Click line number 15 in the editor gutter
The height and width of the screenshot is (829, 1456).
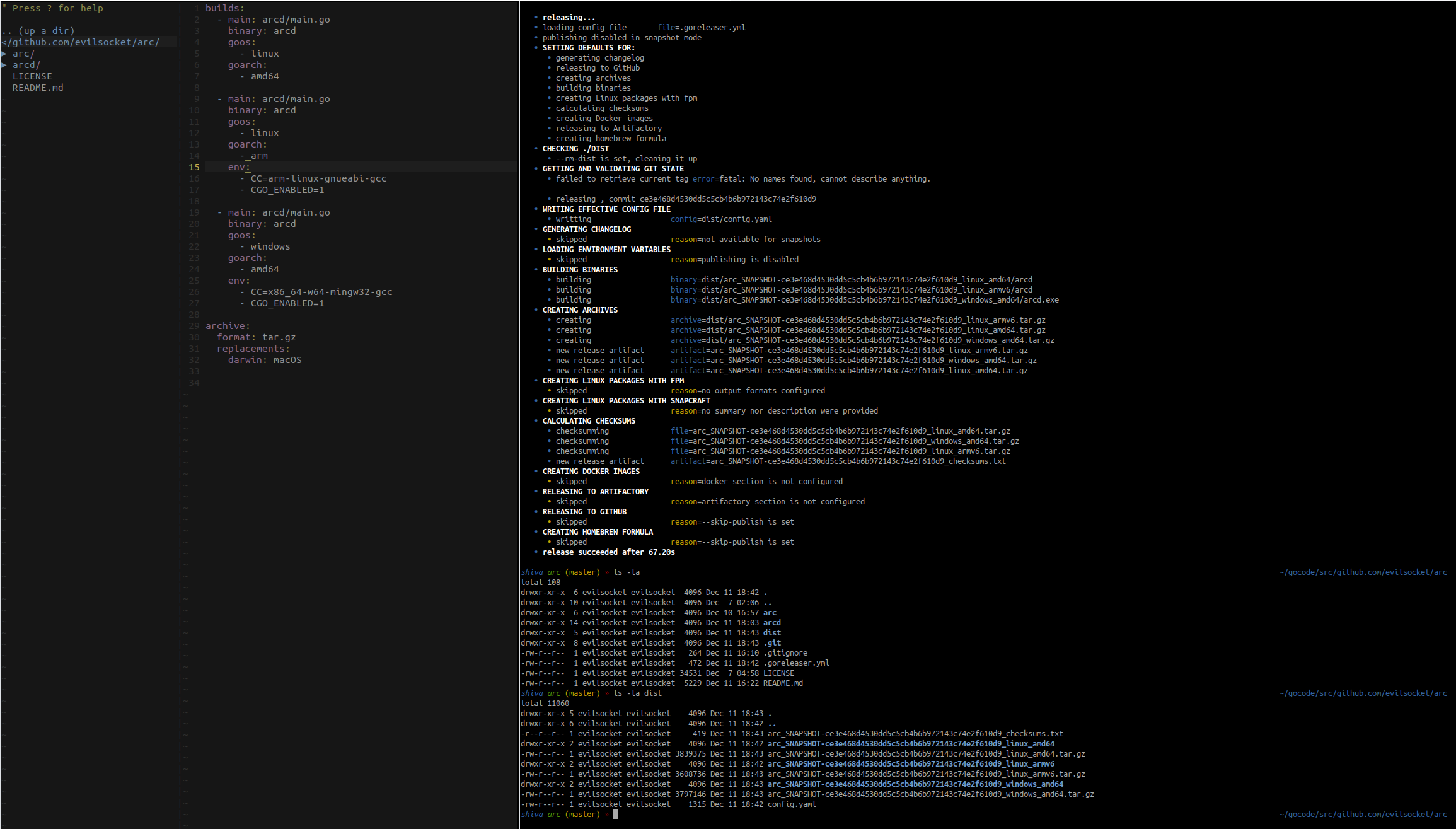194,167
